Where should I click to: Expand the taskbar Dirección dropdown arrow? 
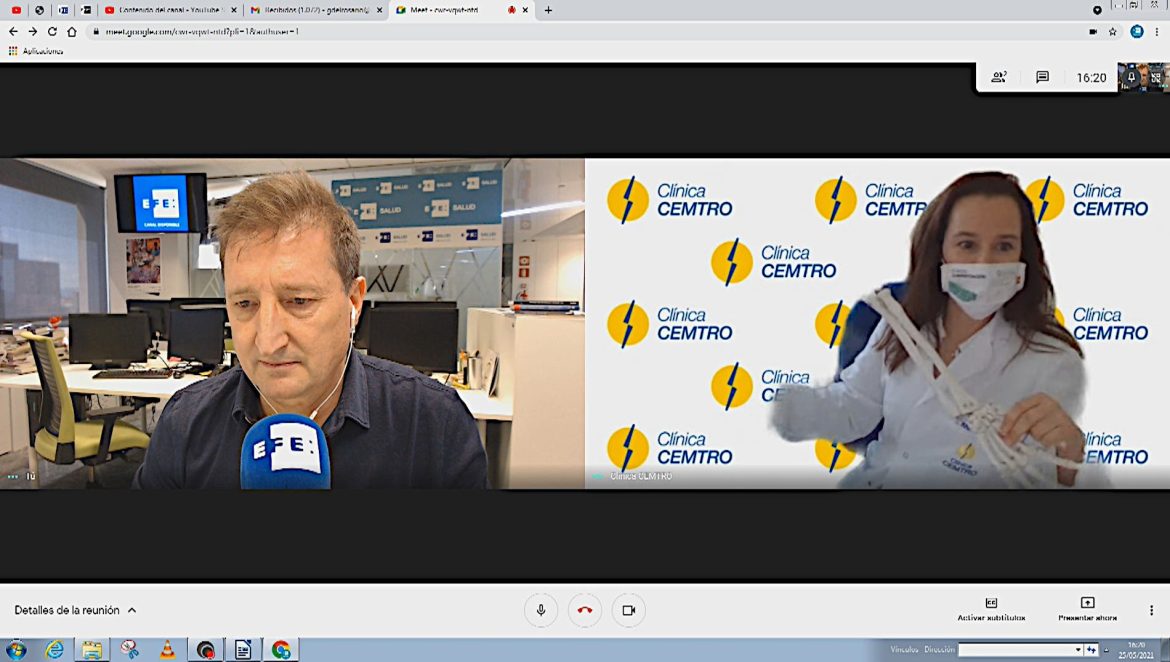pos(1078,649)
